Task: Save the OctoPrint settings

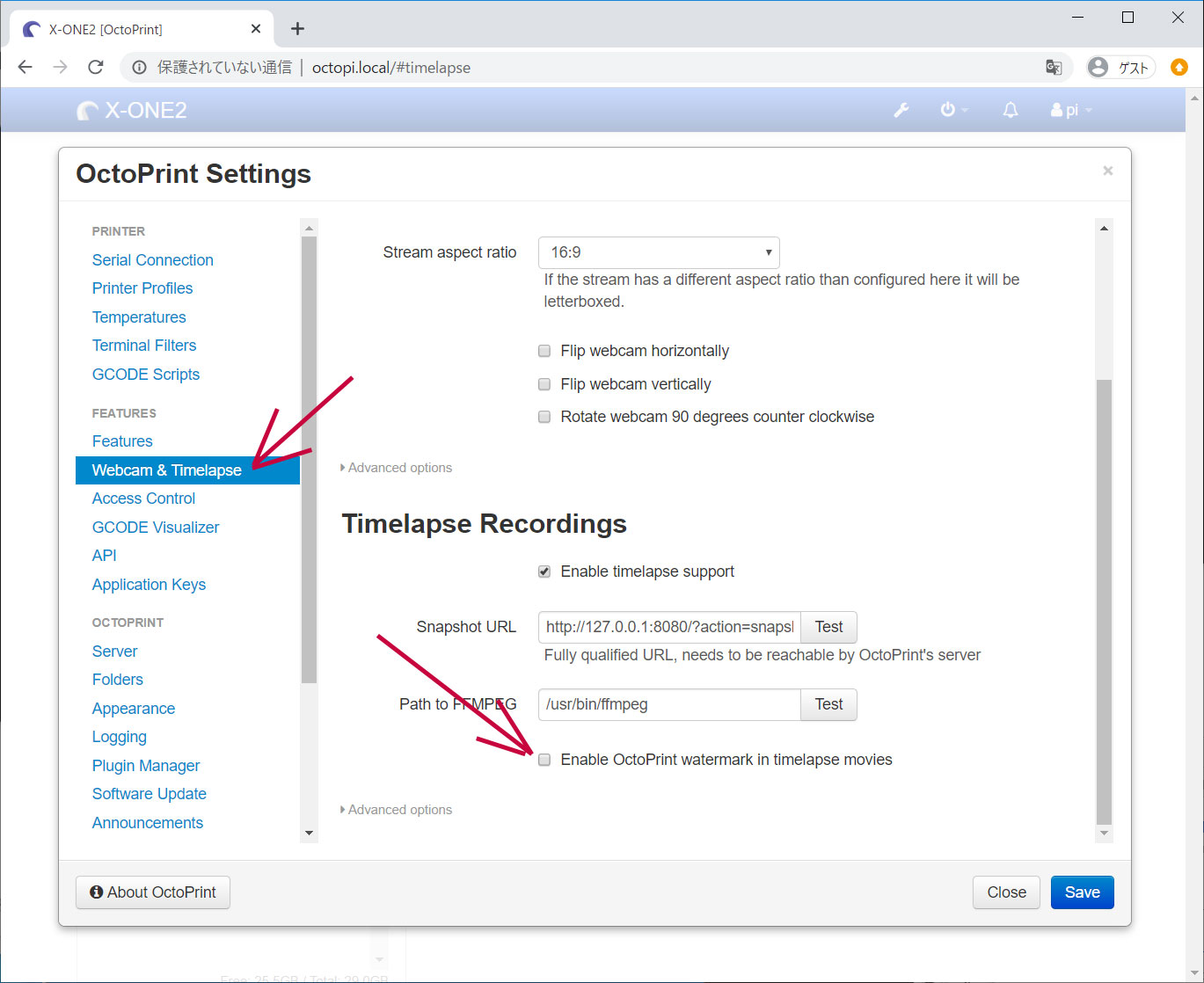Action: pos(1082,892)
